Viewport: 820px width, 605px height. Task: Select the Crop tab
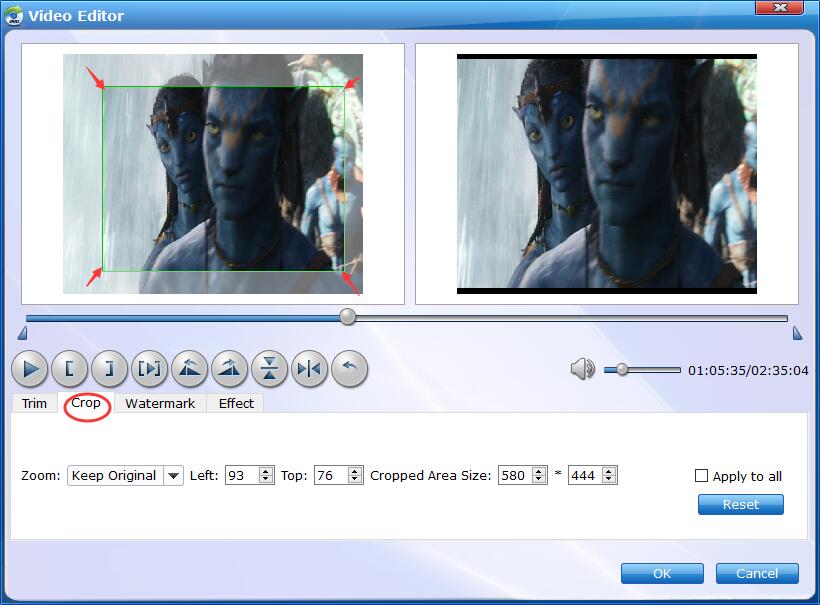[86, 403]
